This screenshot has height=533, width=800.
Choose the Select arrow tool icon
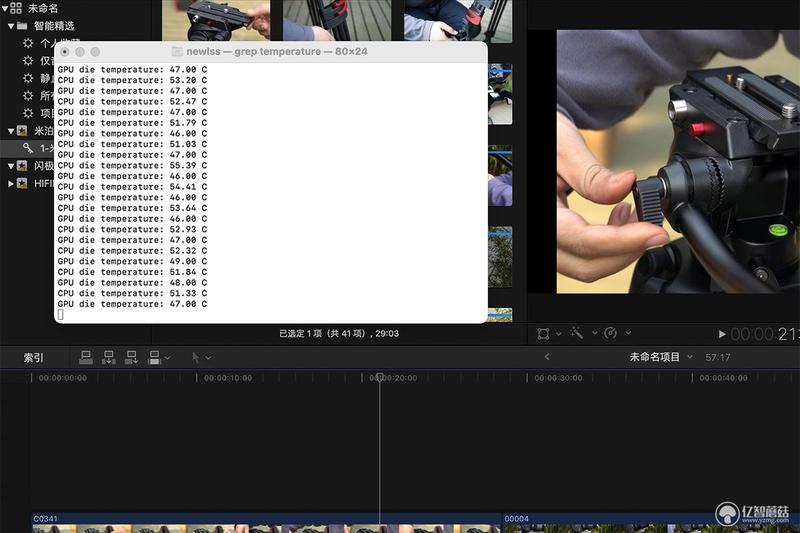pyautogui.click(x=195, y=358)
